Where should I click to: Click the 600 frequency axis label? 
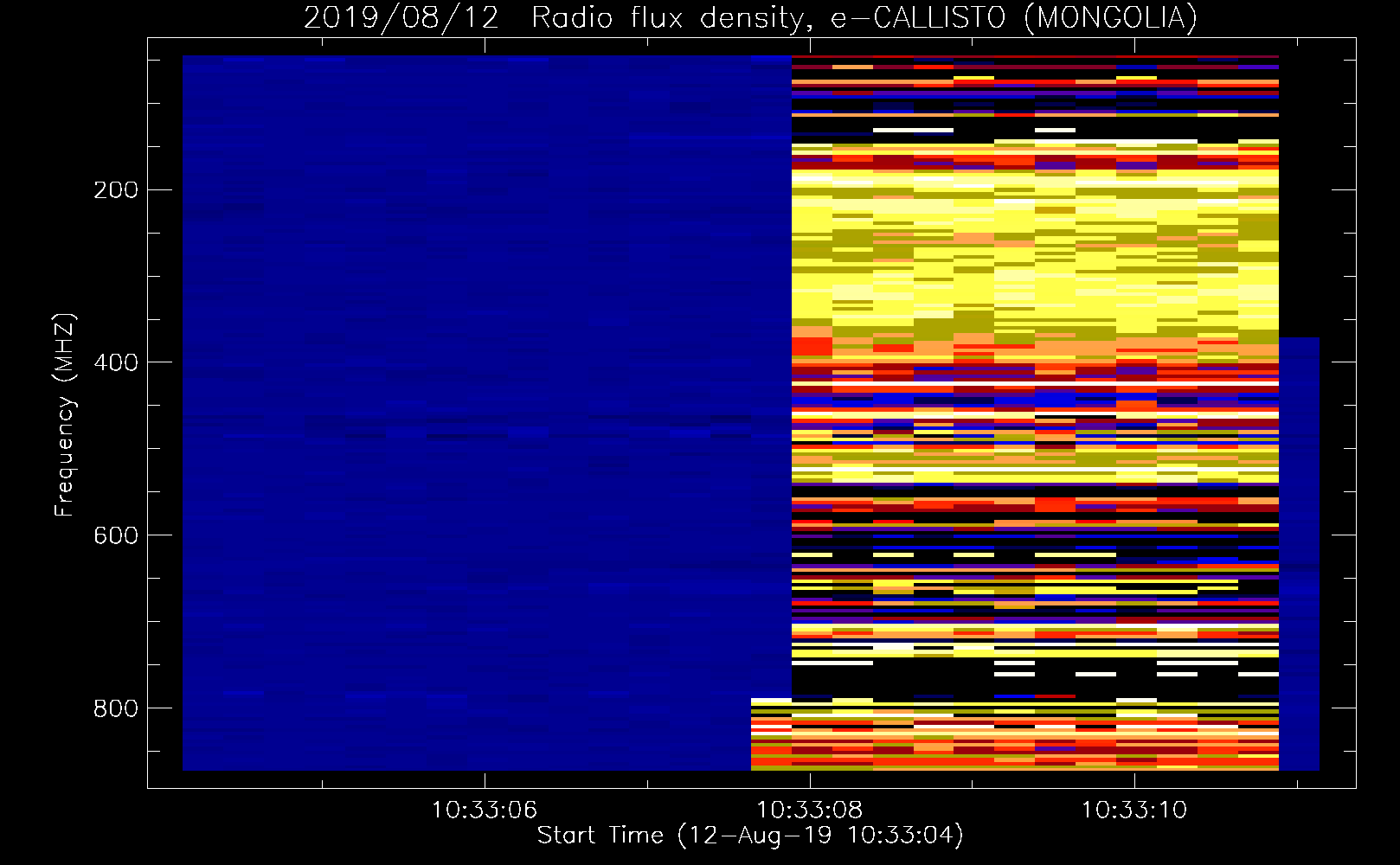coord(116,535)
